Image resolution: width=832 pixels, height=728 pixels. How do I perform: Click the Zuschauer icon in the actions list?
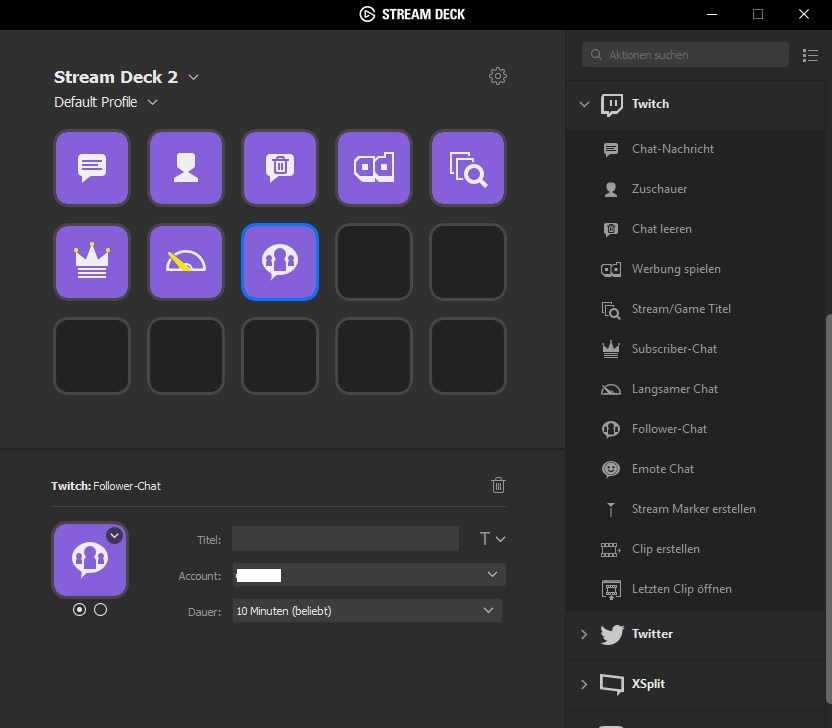611,189
